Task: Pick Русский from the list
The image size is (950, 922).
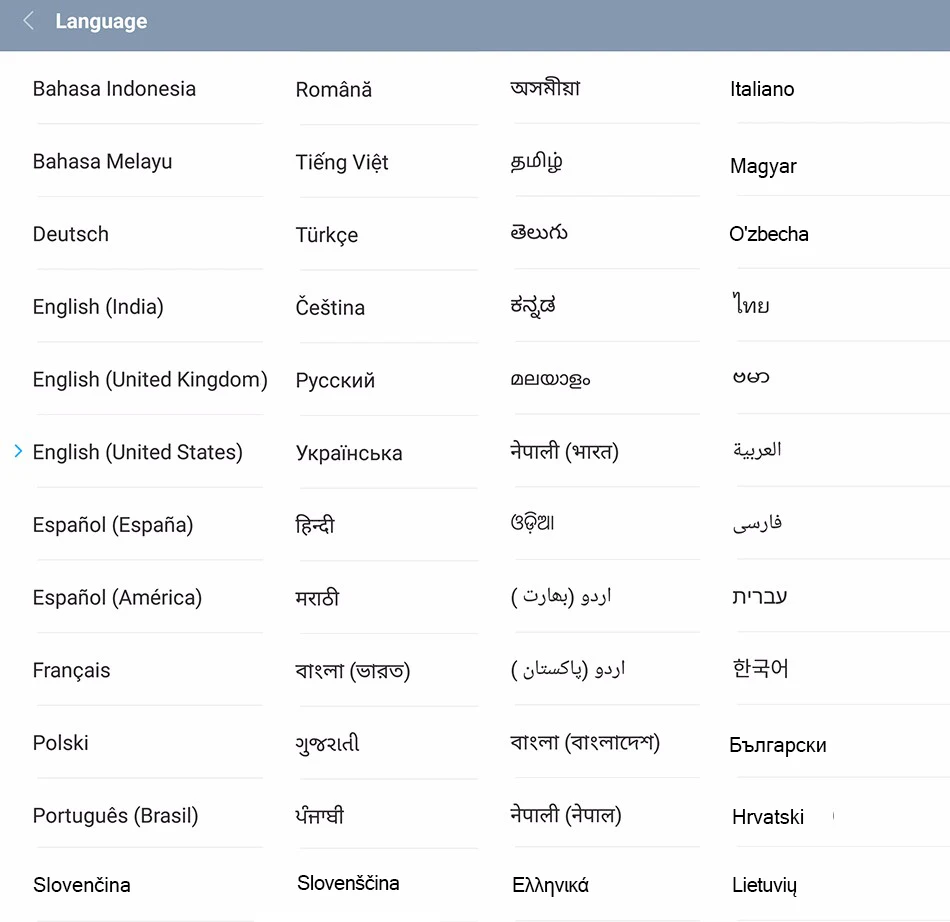Action: click(x=335, y=380)
